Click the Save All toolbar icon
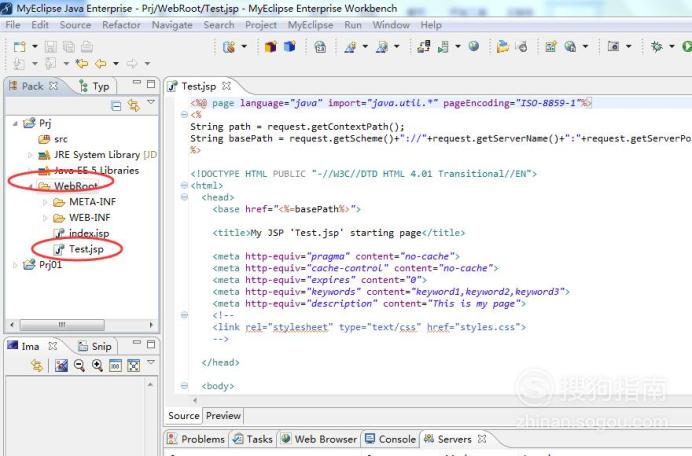The width and height of the screenshot is (692, 456). (x=69, y=46)
